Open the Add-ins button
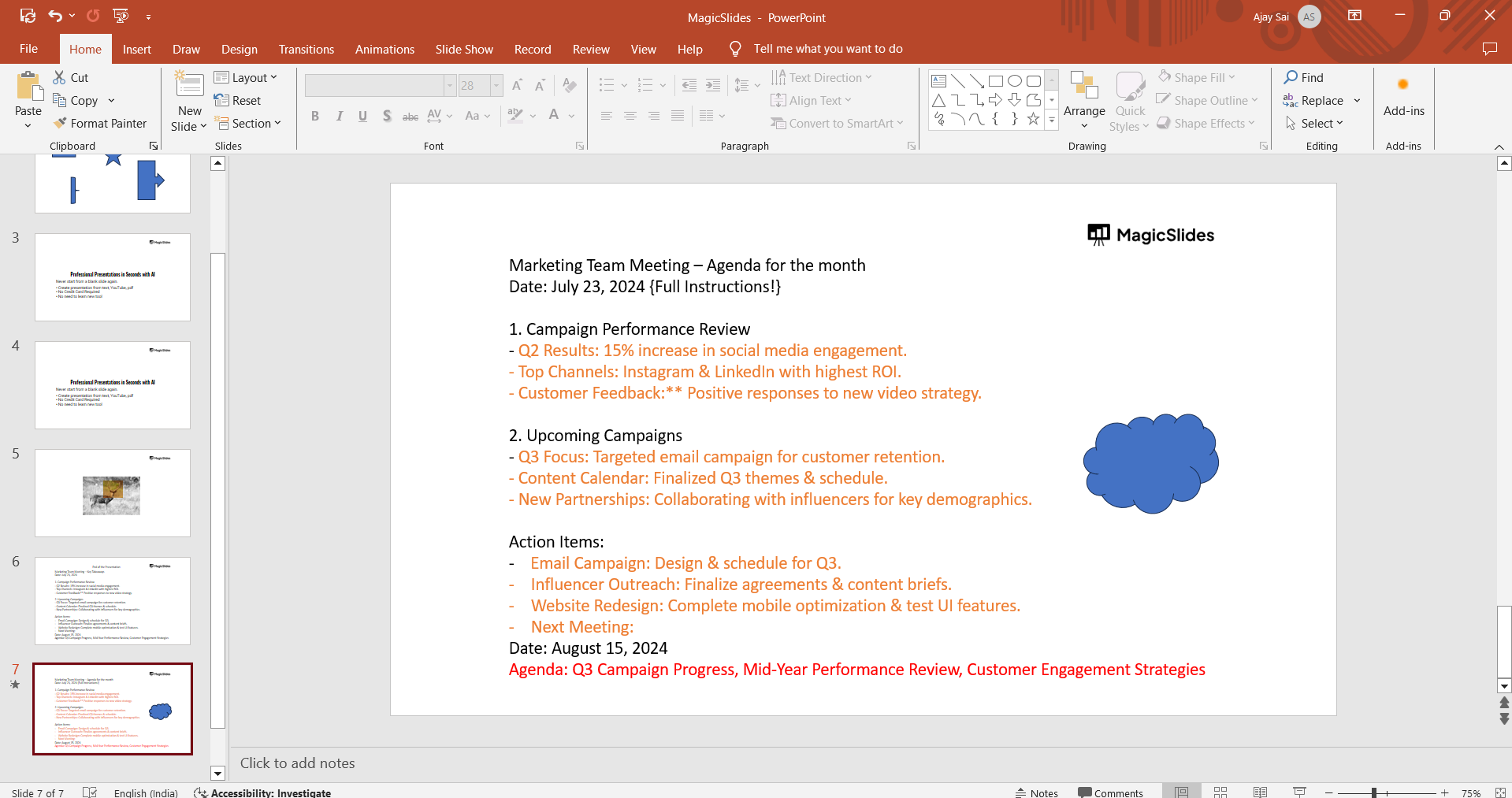 [1403, 98]
